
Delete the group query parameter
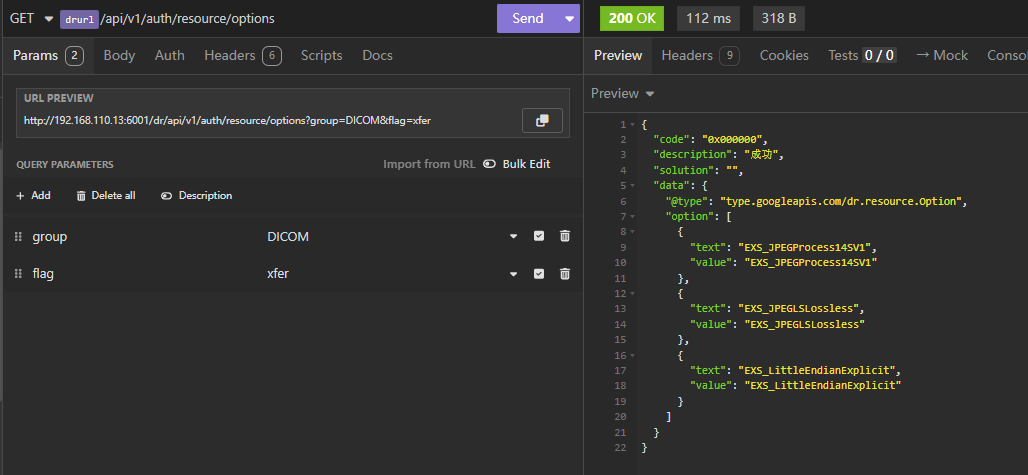pyautogui.click(x=565, y=236)
